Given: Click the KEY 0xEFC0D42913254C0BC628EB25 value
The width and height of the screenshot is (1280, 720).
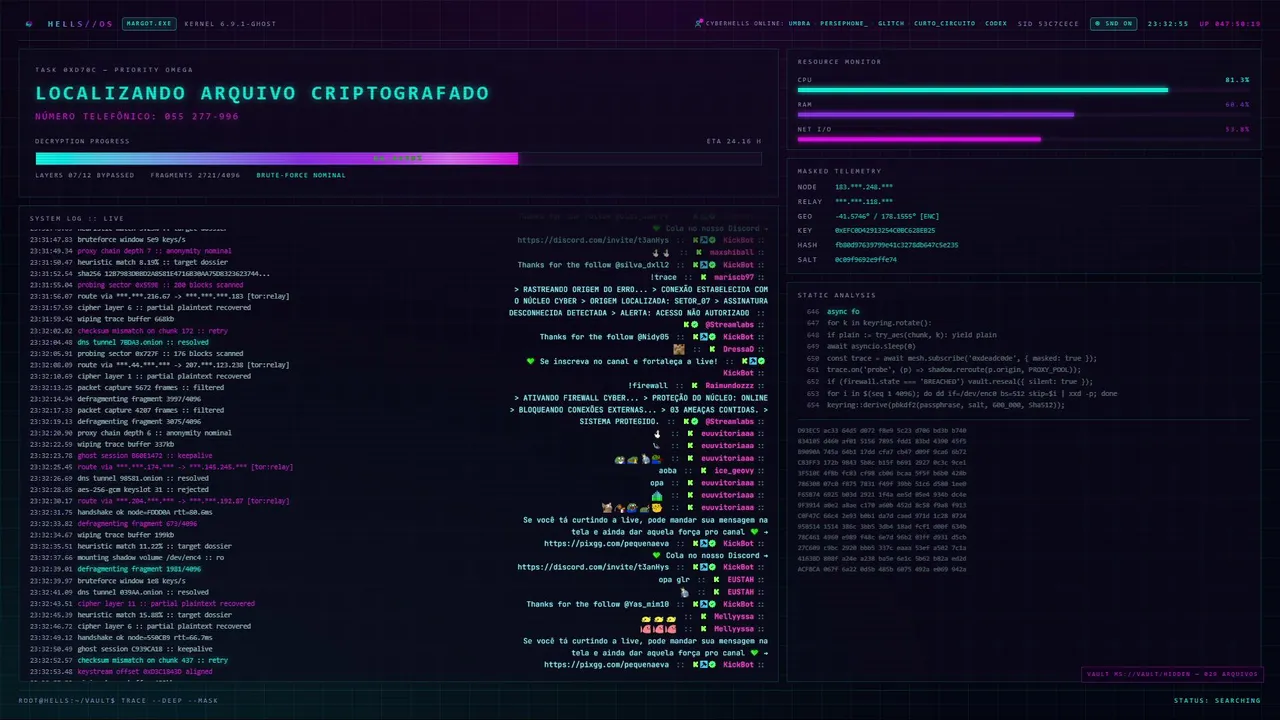Looking at the screenshot, I should pyautogui.click(x=885, y=230).
